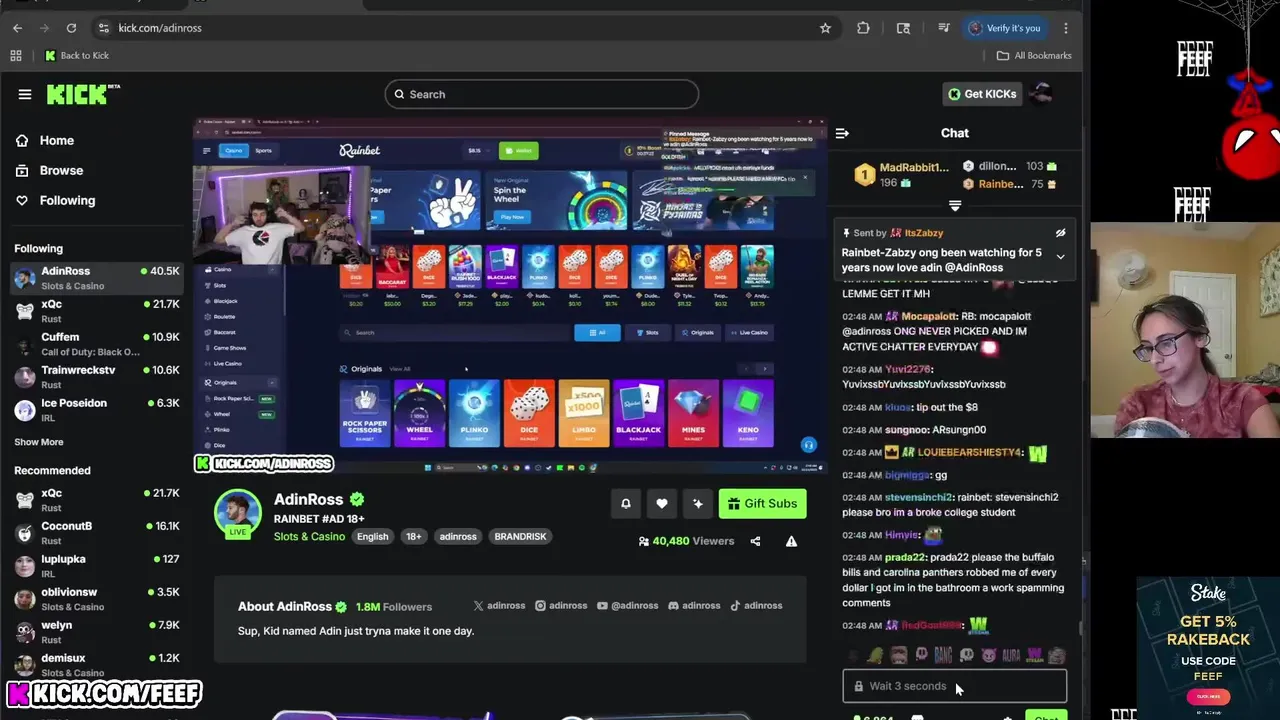Open AdinRoss YouTube link

pyautogui.click(x=627, y=606)
